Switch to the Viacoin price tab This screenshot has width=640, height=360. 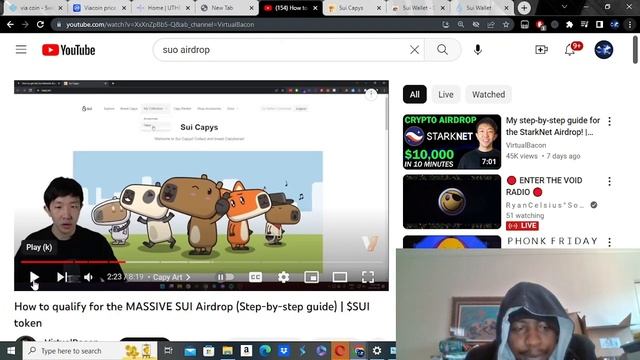pos(99,8)
